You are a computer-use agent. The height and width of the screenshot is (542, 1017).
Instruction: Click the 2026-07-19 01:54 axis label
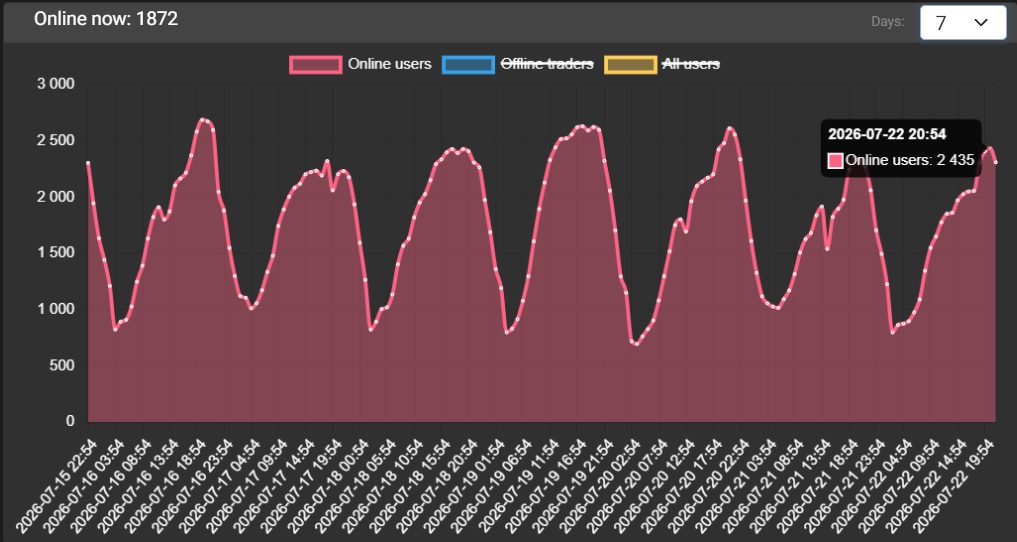point(465,486)
